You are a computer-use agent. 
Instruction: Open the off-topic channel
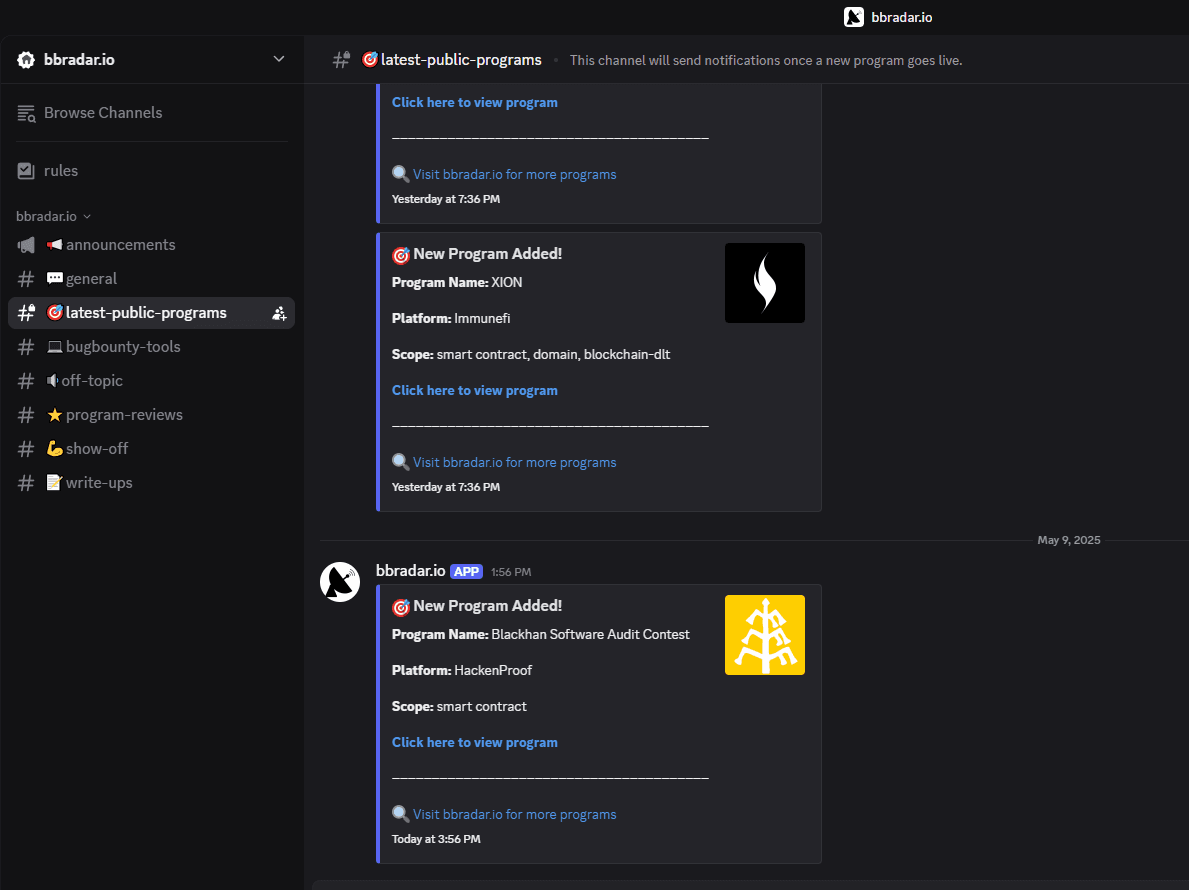coord(92,381)
